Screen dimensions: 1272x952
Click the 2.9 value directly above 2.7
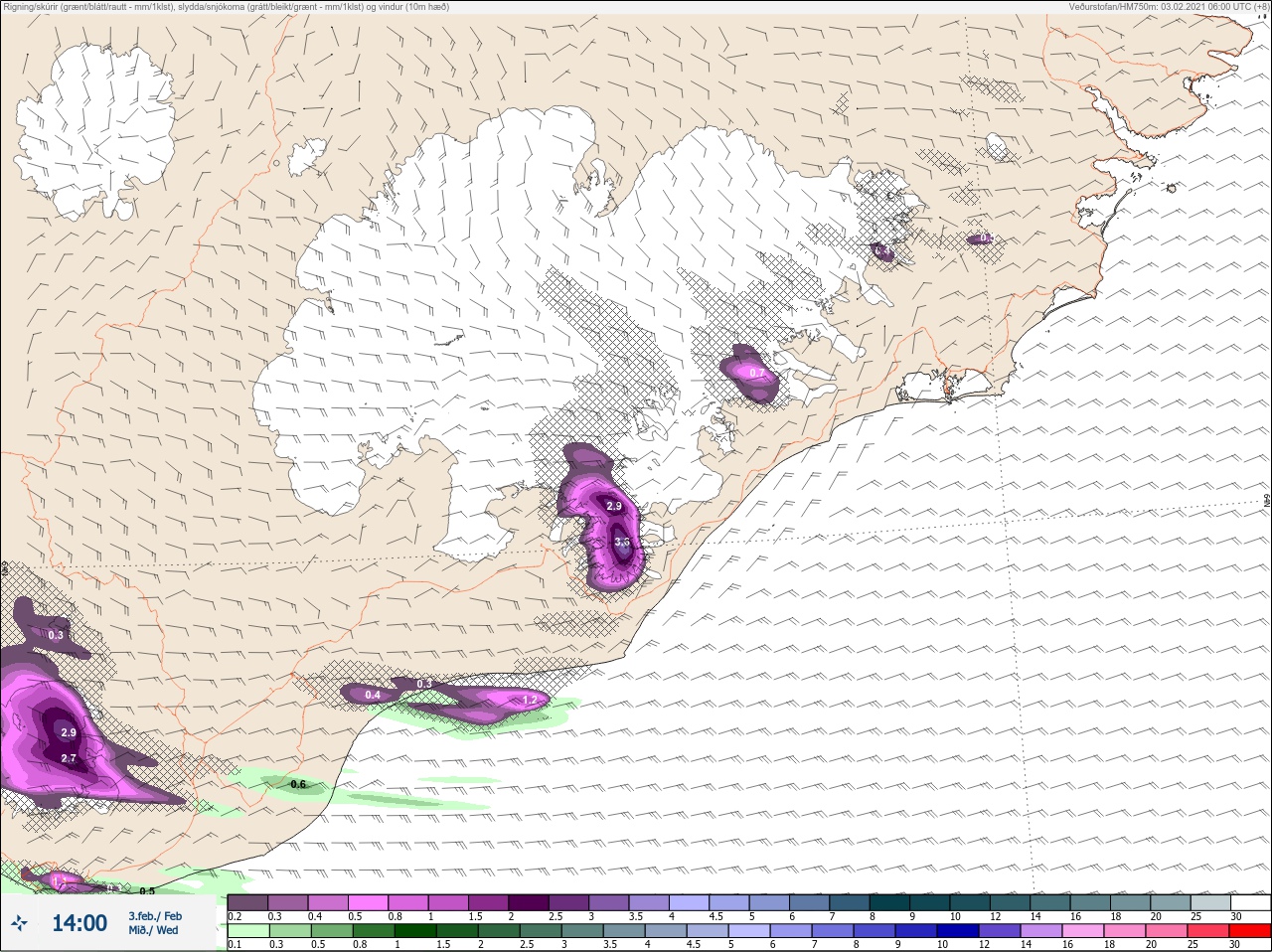[69, 732]
